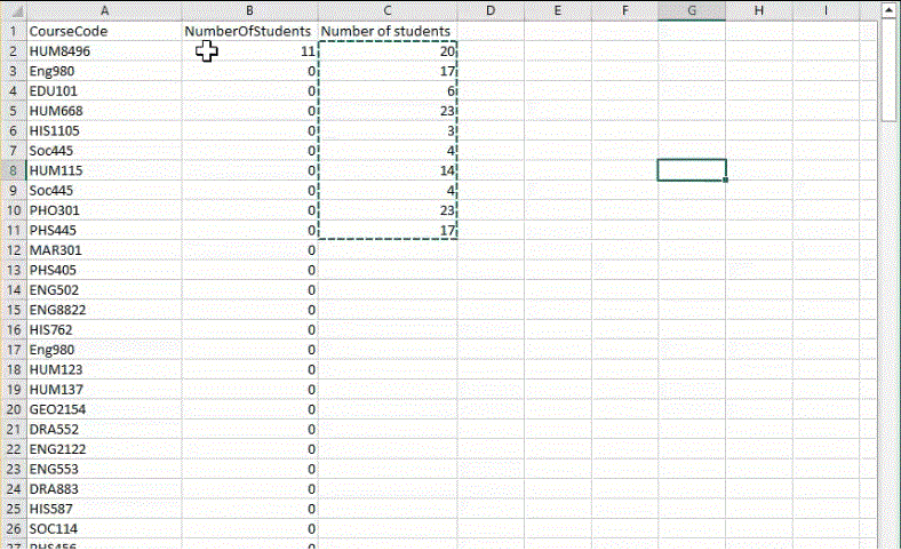Click the CourseCode header cell

click(104, 31)
